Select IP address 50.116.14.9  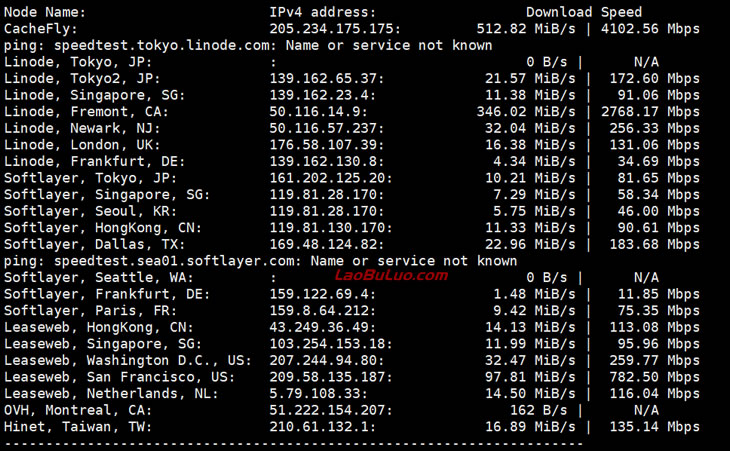click(x=318, y=112)
